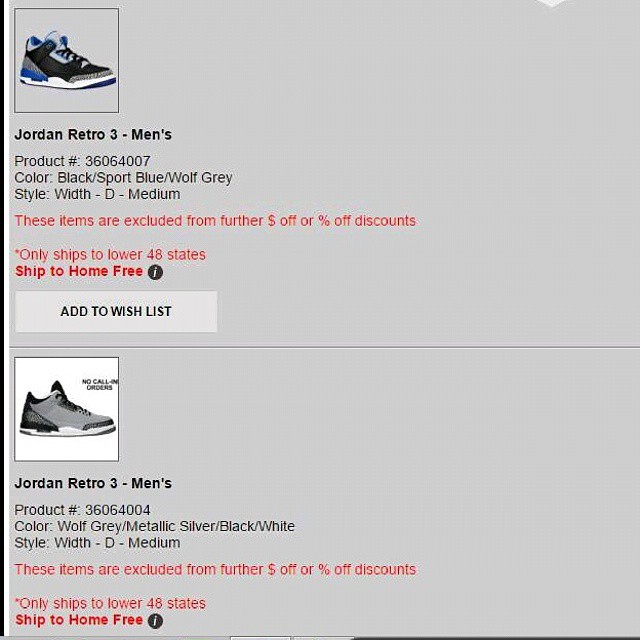Open Ship to Home info icon for Wolf Grey
This screenshot has height=640, width=640.
point(155,621)
